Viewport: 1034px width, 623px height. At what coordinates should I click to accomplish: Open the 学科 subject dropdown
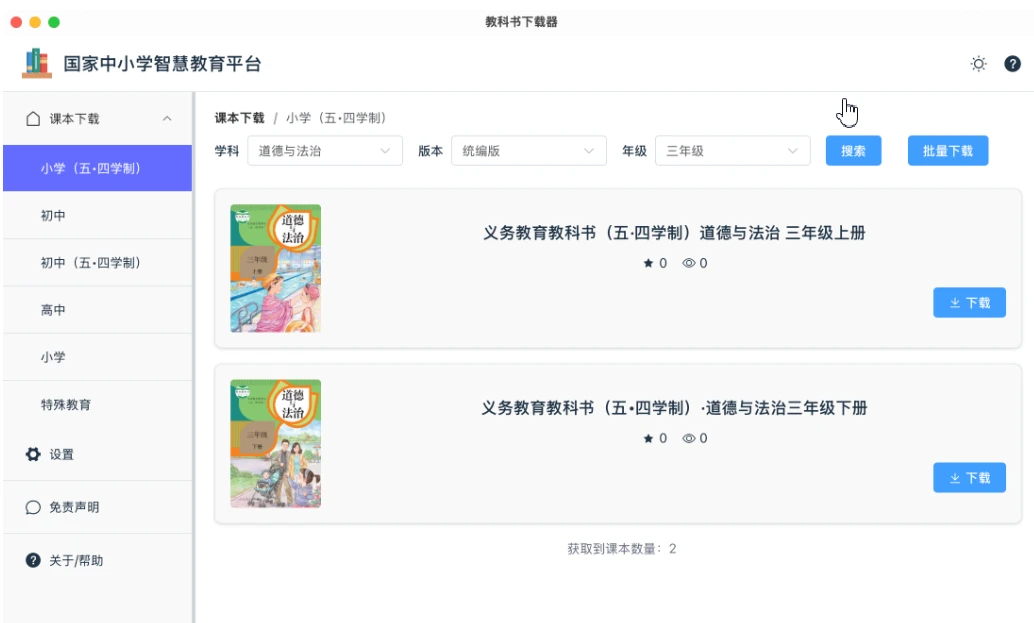click(x=324, y=151)
